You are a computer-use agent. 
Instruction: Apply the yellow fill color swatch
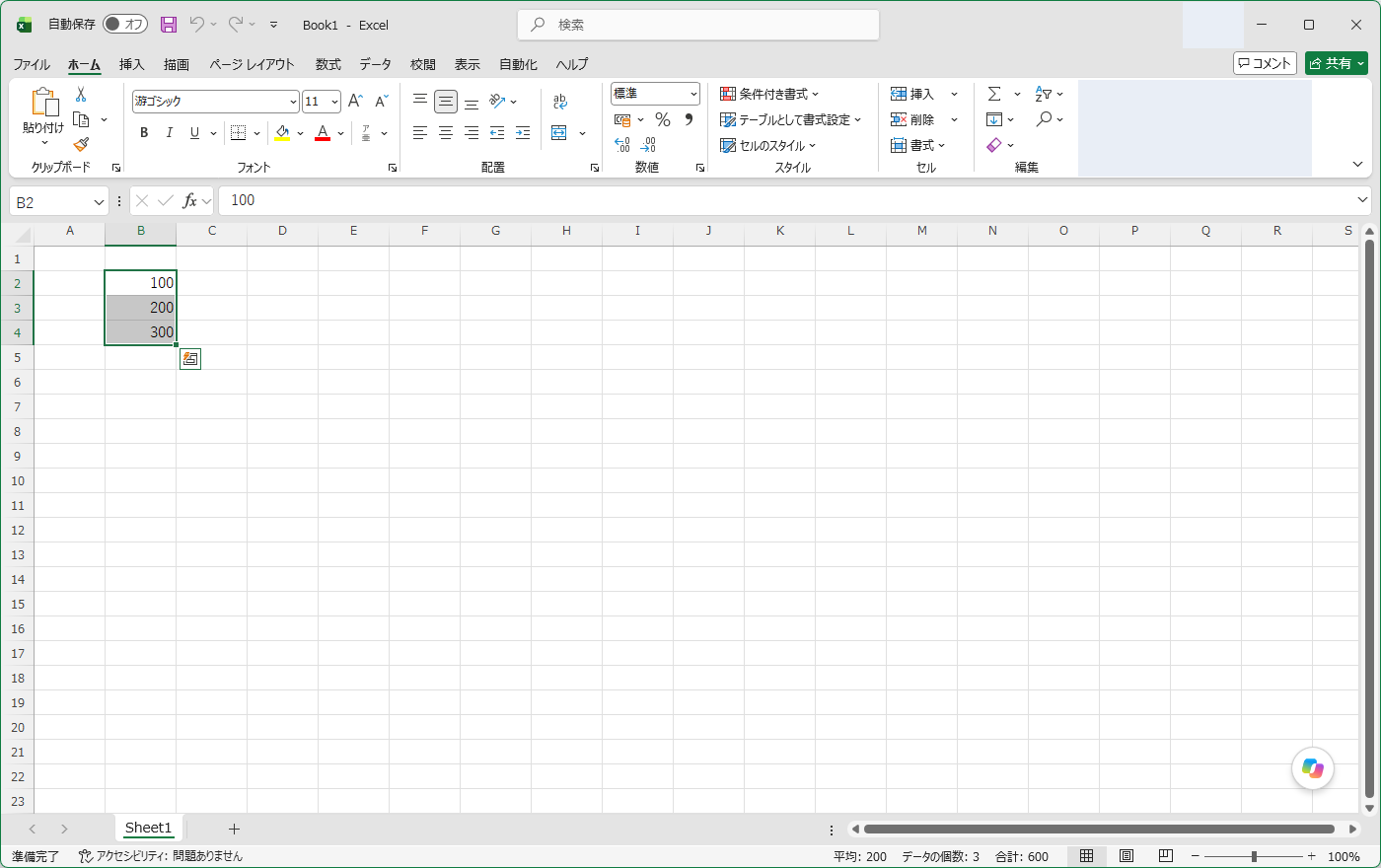click(282, 133)
